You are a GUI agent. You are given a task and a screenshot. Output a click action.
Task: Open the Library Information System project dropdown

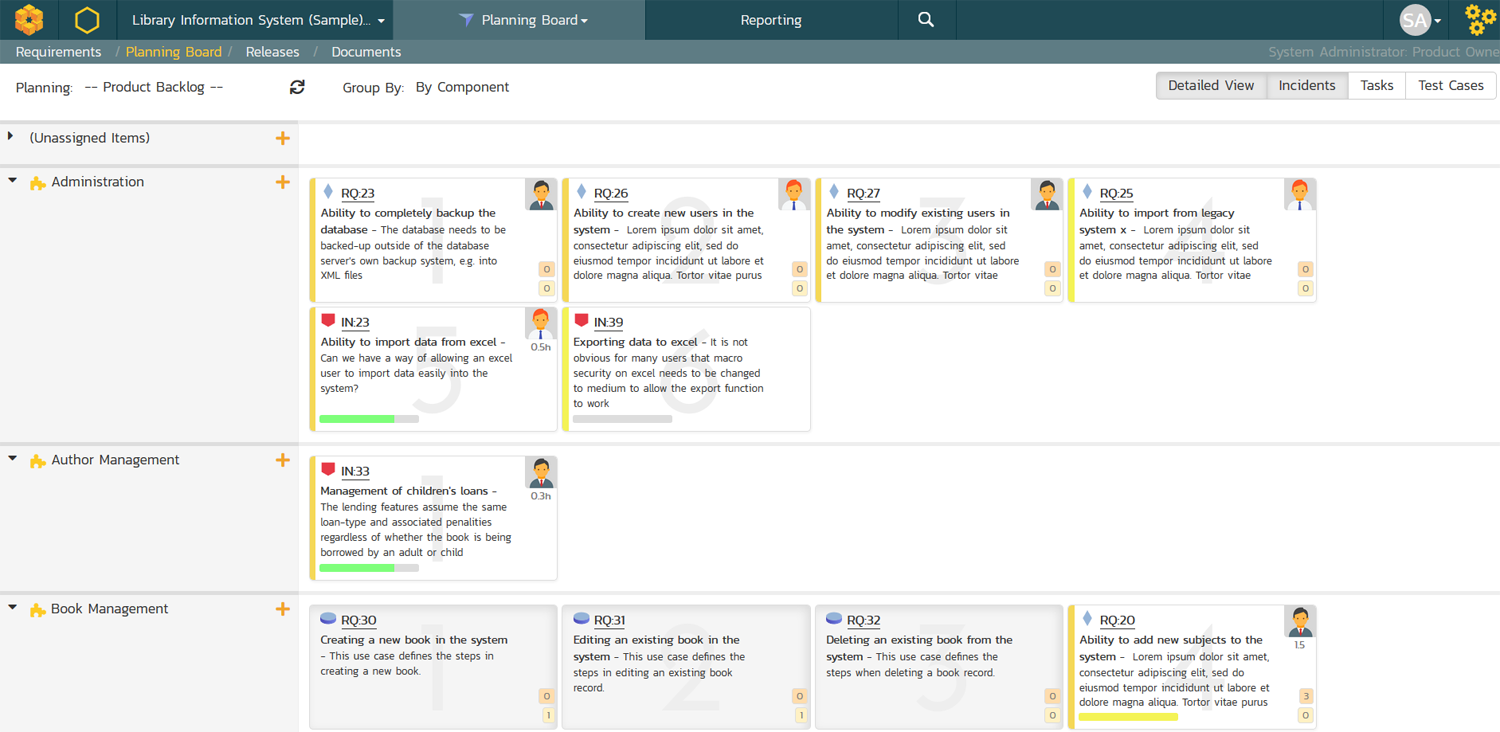click(x=258, y=20)
